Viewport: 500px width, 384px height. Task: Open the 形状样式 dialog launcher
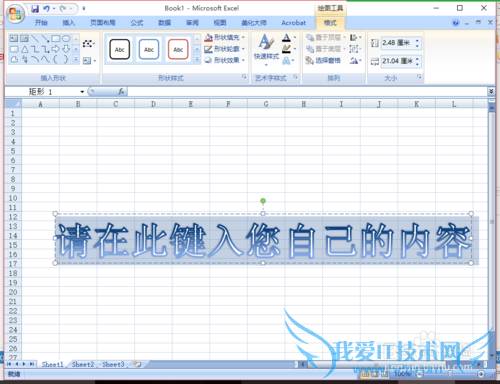[x=244, y=77]
